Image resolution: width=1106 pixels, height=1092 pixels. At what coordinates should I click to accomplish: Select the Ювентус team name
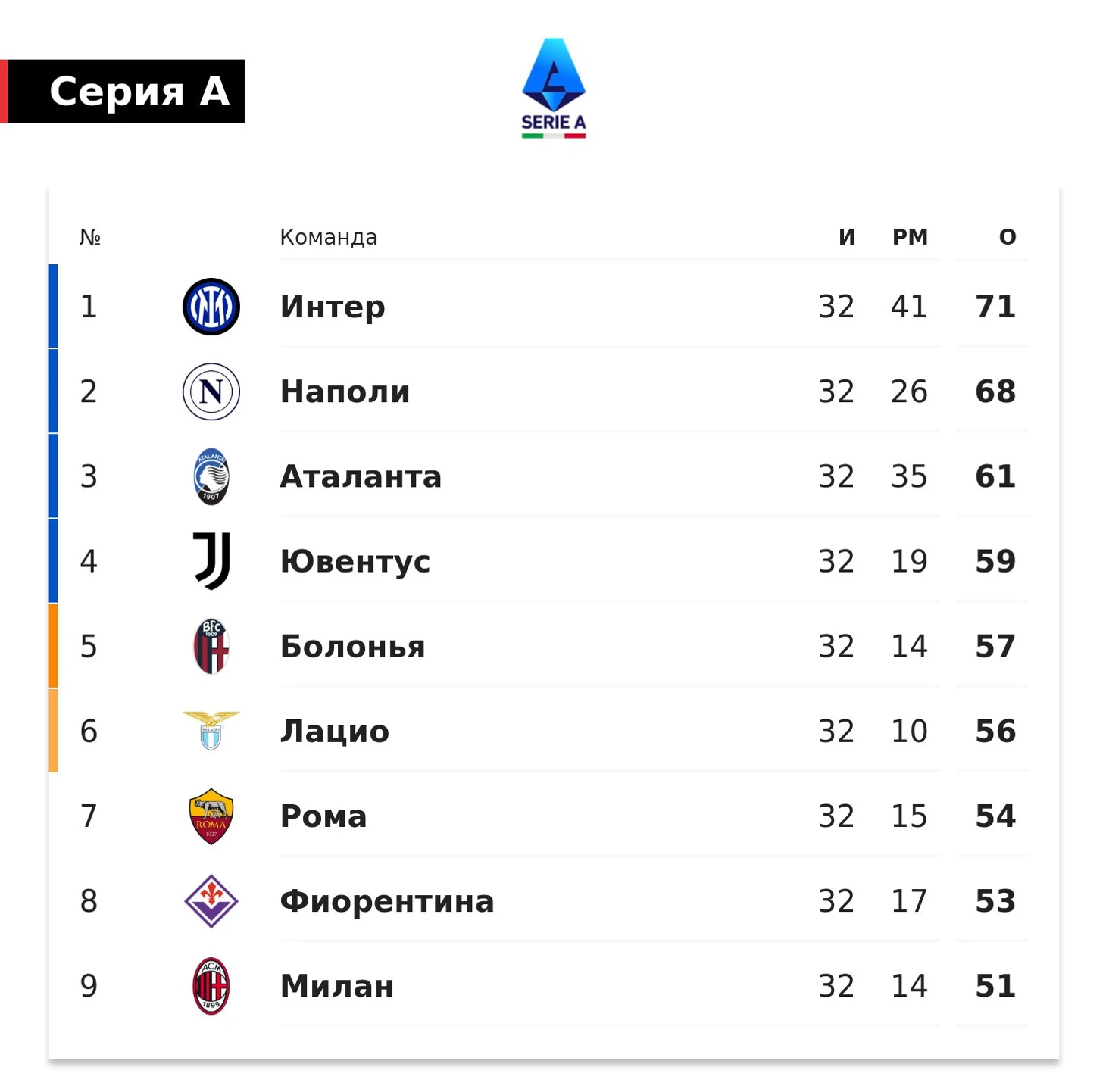pyautogui.click(x=355, y=561)
